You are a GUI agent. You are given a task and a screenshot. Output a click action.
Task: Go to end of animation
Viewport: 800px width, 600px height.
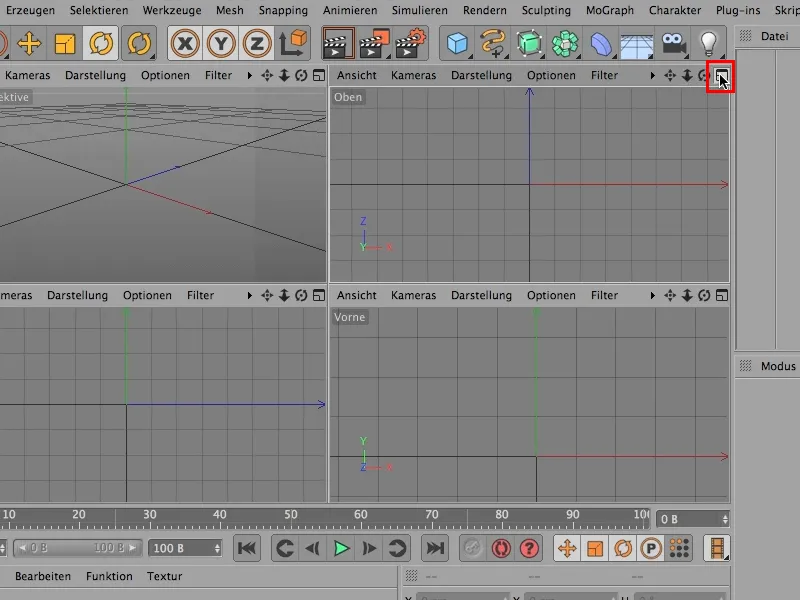tap(435, 548)
